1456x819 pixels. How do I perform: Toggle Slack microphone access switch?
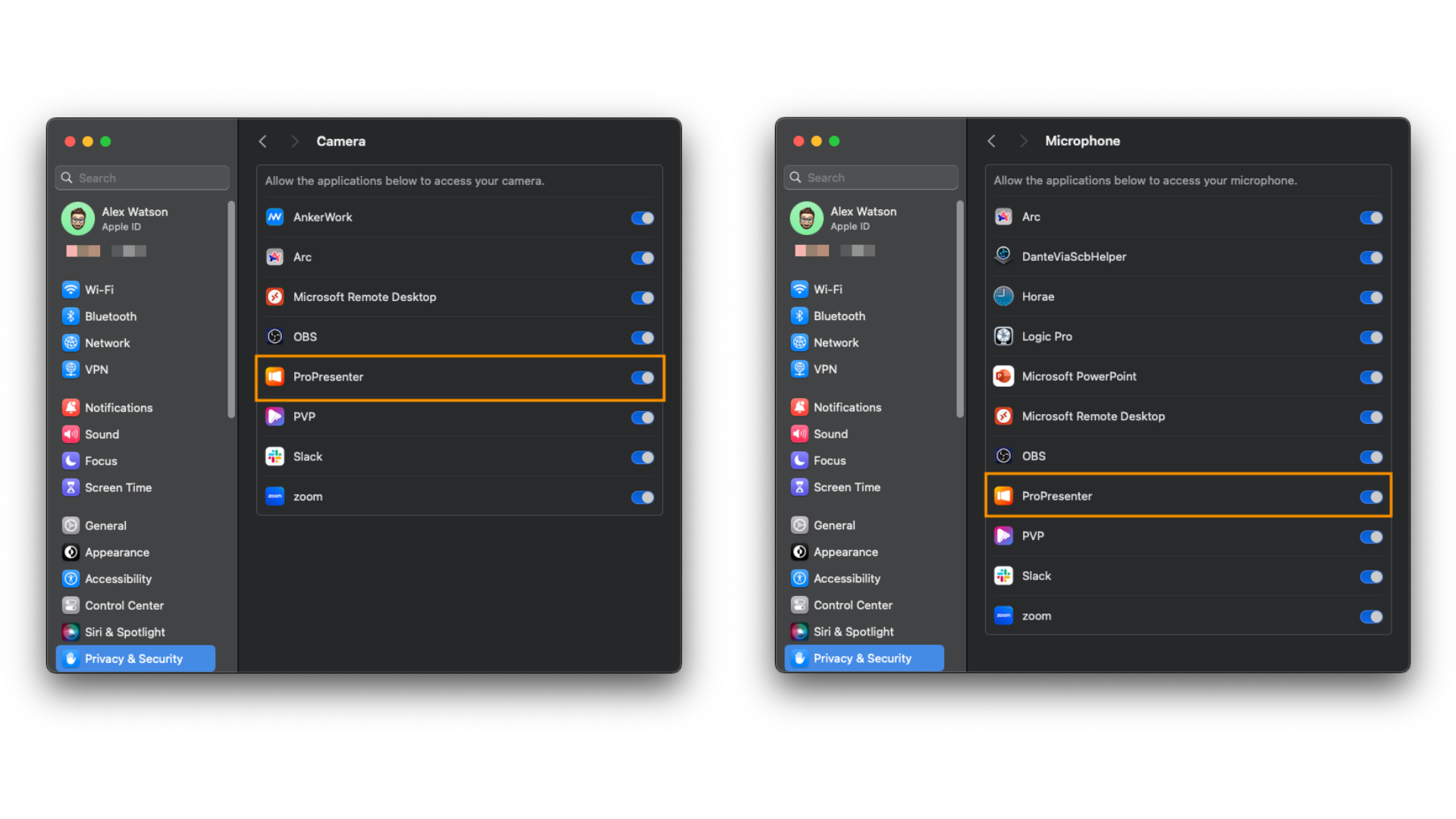point(1371,577)
